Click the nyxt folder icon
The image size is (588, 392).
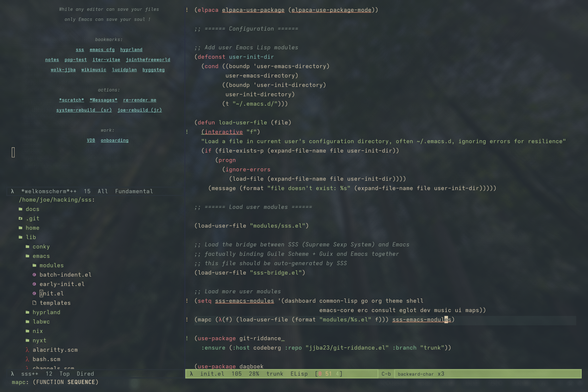tap(27, 340)
